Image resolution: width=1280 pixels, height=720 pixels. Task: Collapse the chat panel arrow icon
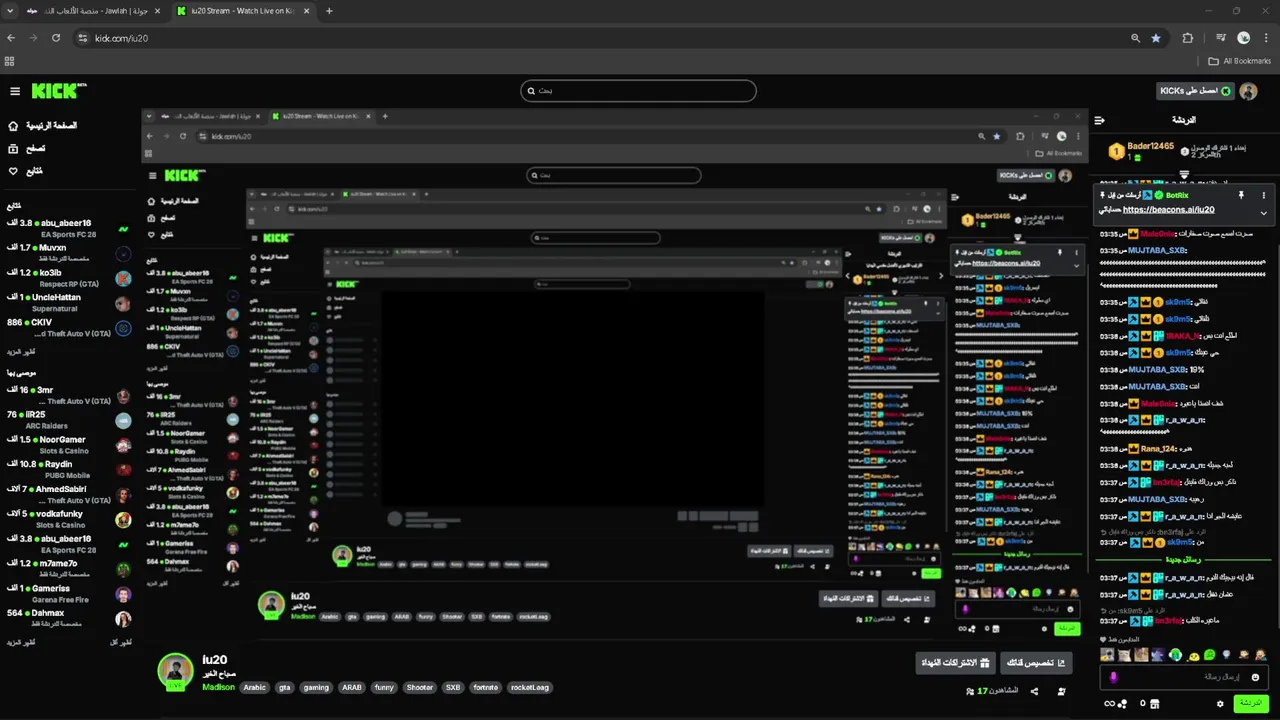tap(1099, 120)
